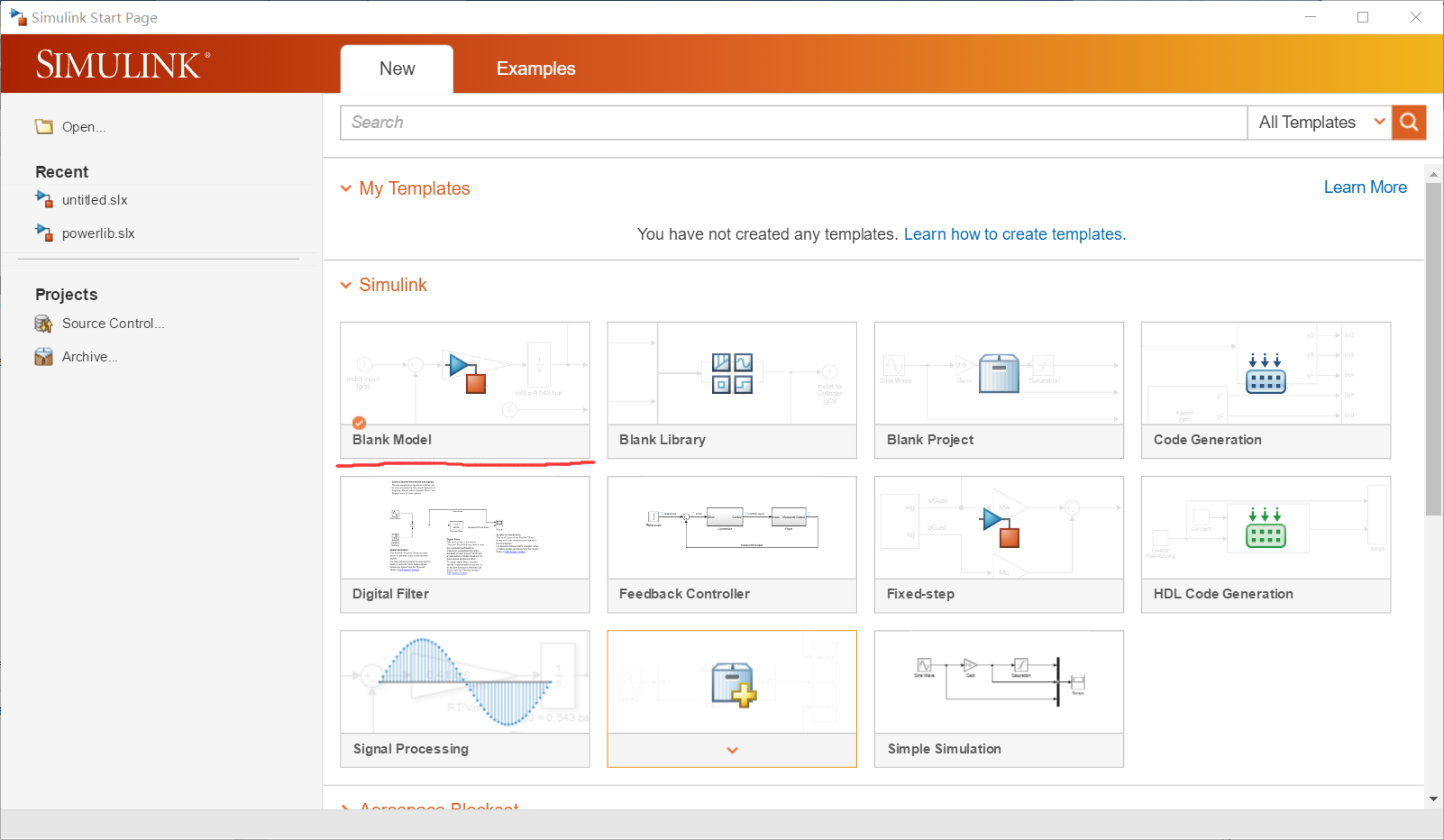Screen dimensions: 1444x840
Task: Click the Code Generation chip icon
Action: 1266,373
